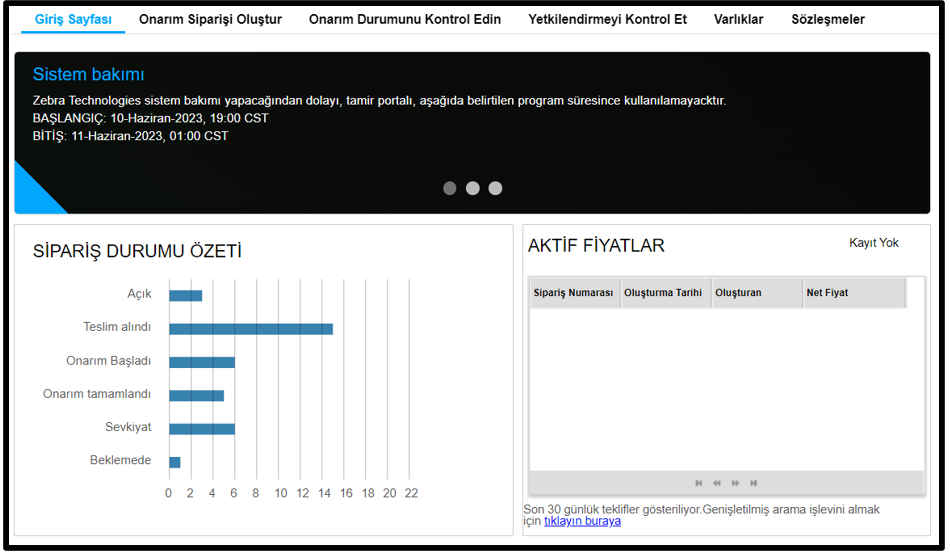Sort by Sipariş Numarası column header
The height and width of the screenshot is (555, 950).
coord(574,293)
